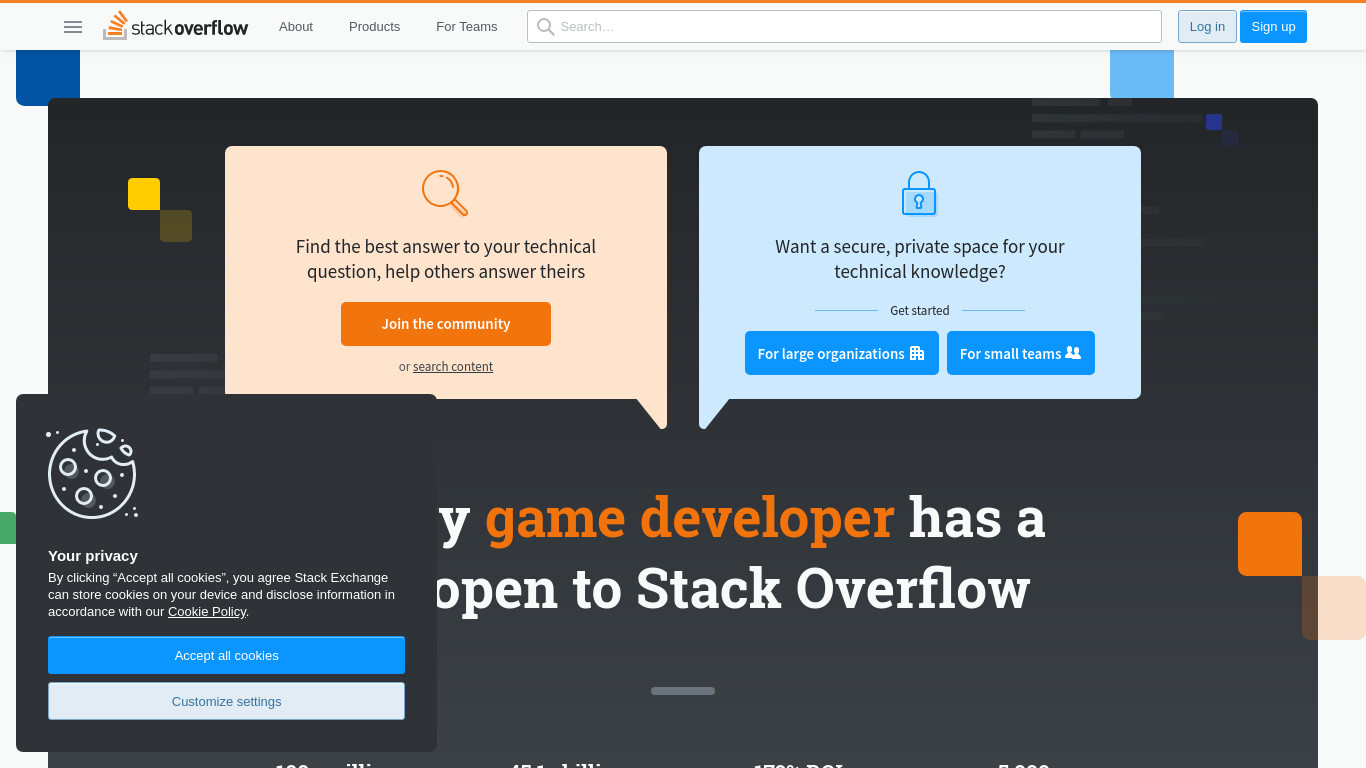
Task: Click the cookie illustration in privacy banner
Action: (92, 474)
